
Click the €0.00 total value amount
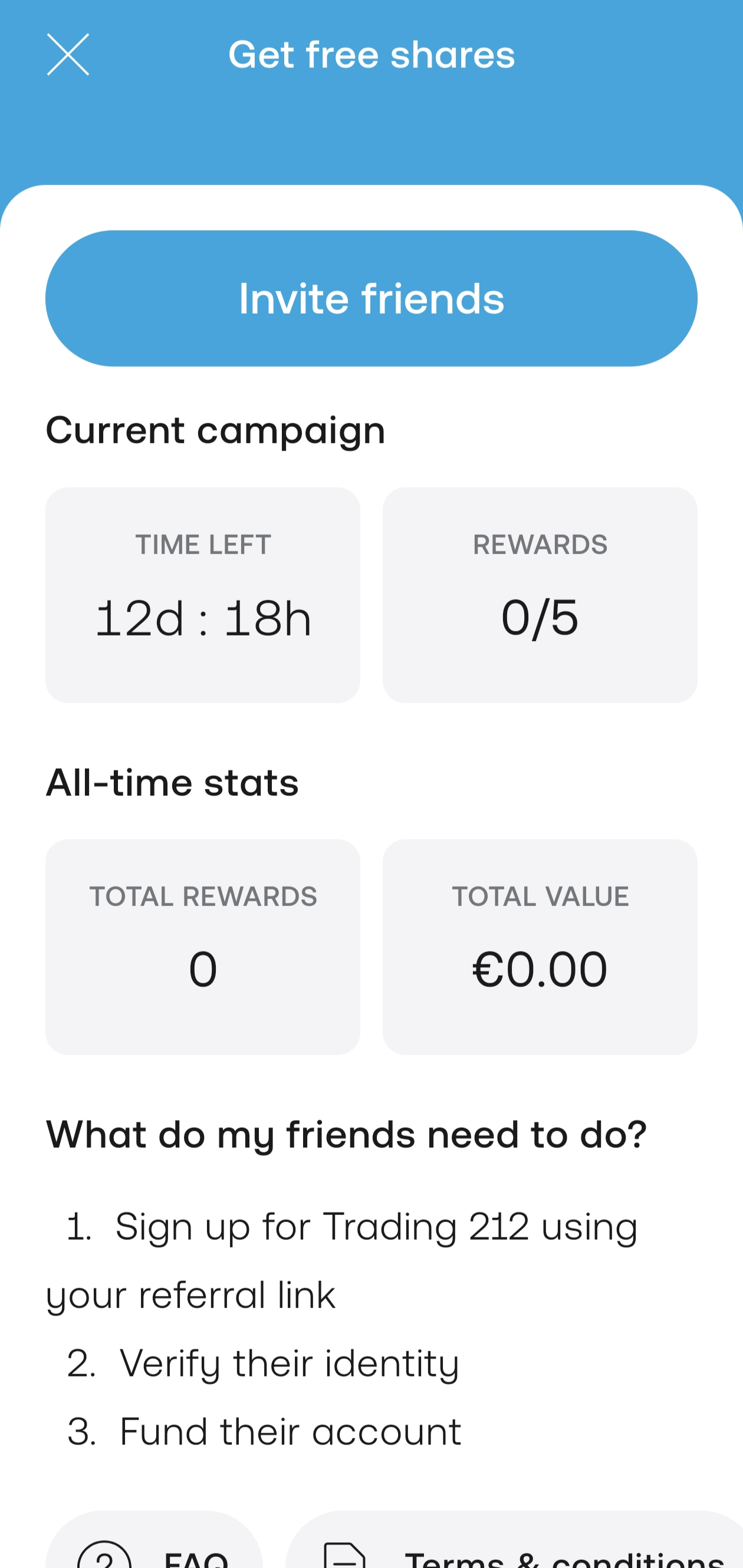coord(540,969)
